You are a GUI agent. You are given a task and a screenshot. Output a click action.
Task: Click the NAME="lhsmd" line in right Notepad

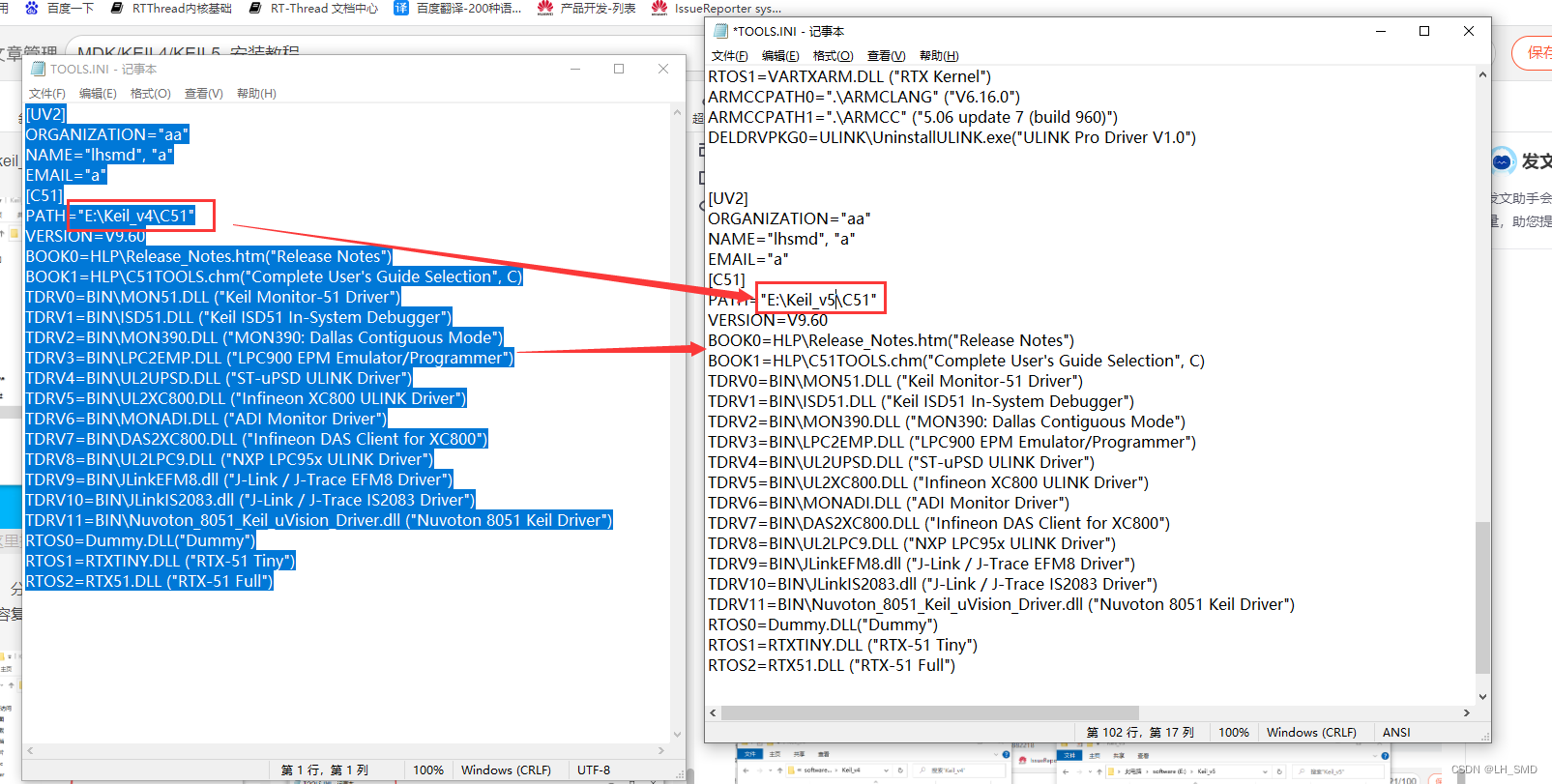781,239
